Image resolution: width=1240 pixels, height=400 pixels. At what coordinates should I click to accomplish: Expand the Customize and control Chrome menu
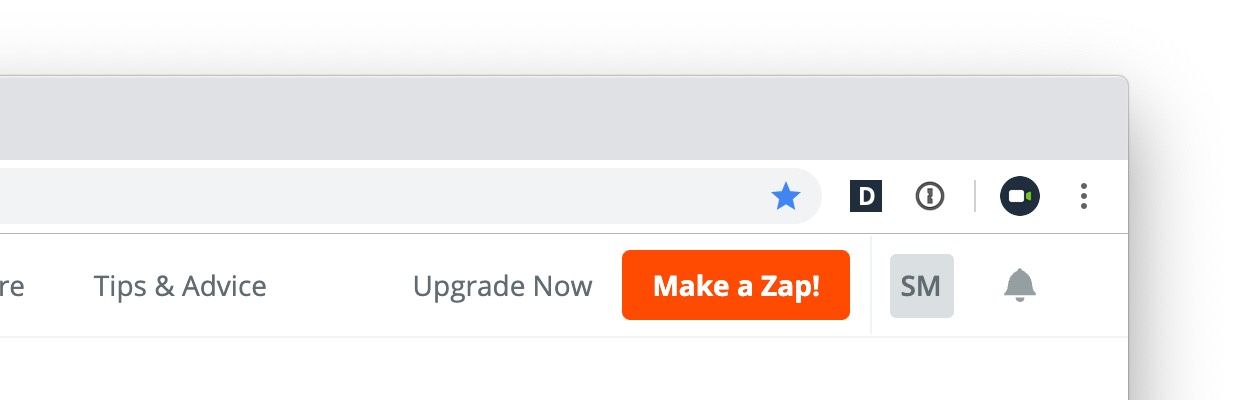coord(1083,196)
